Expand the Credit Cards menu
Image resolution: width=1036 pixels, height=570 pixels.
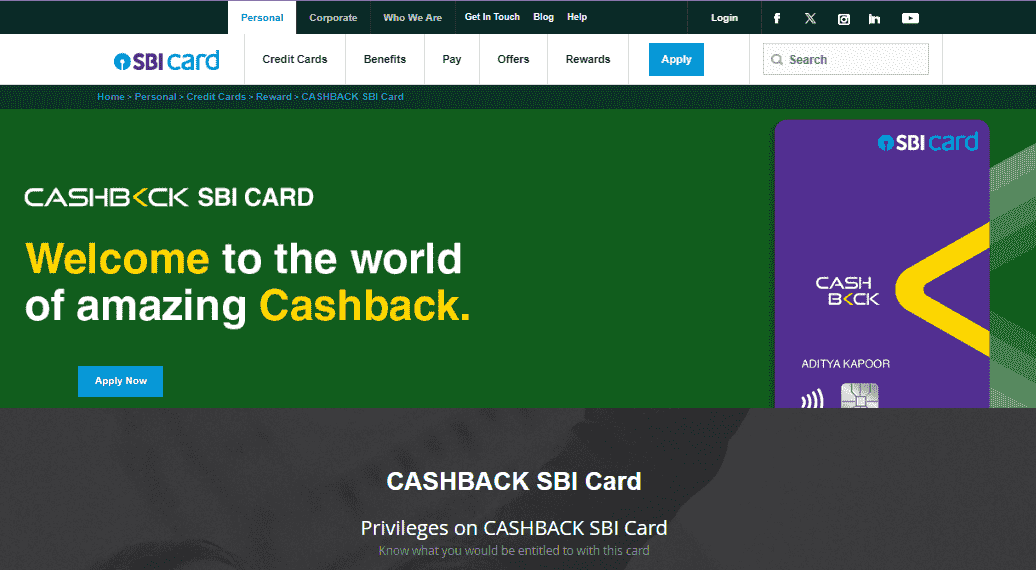point(294,59)
